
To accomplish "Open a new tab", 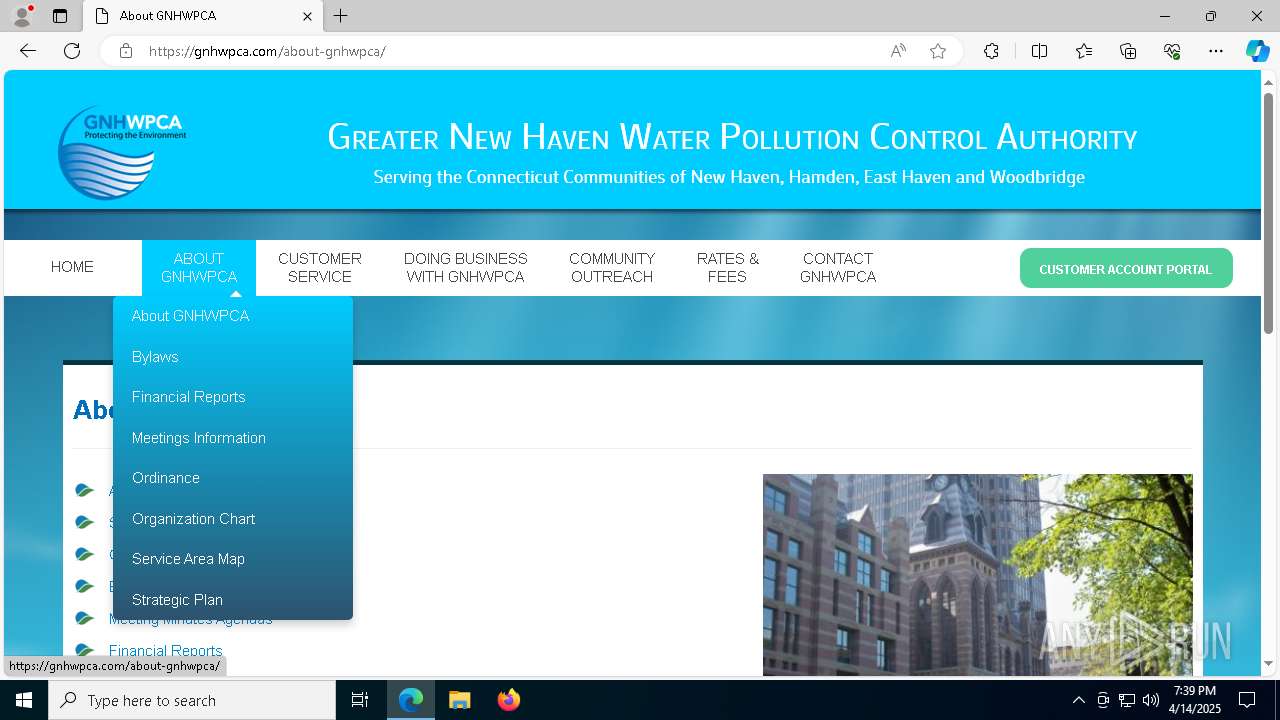I will (x=341, y=16).
